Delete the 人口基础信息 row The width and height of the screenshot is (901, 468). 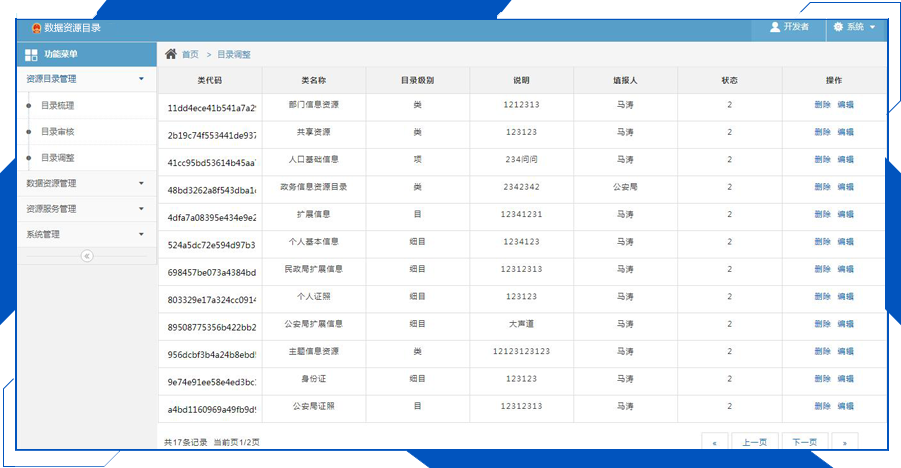point(822,160)
